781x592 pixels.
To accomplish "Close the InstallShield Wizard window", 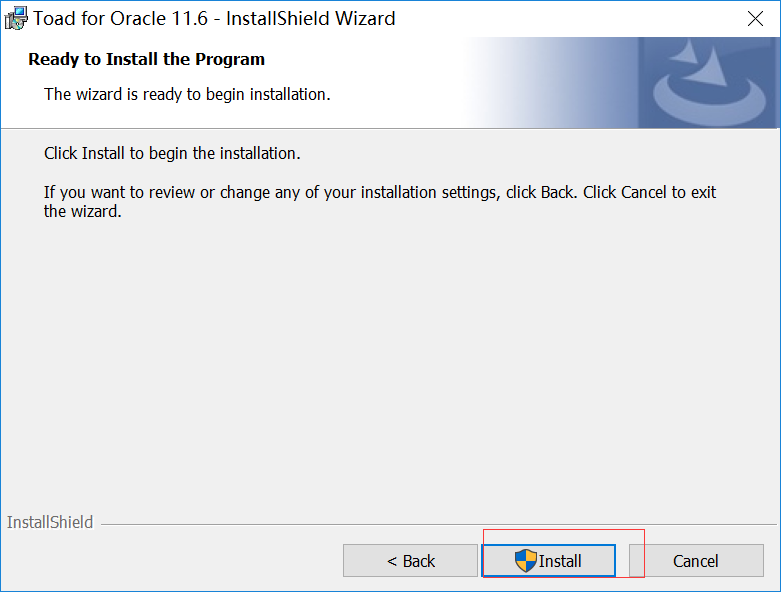I will [756, 18].
